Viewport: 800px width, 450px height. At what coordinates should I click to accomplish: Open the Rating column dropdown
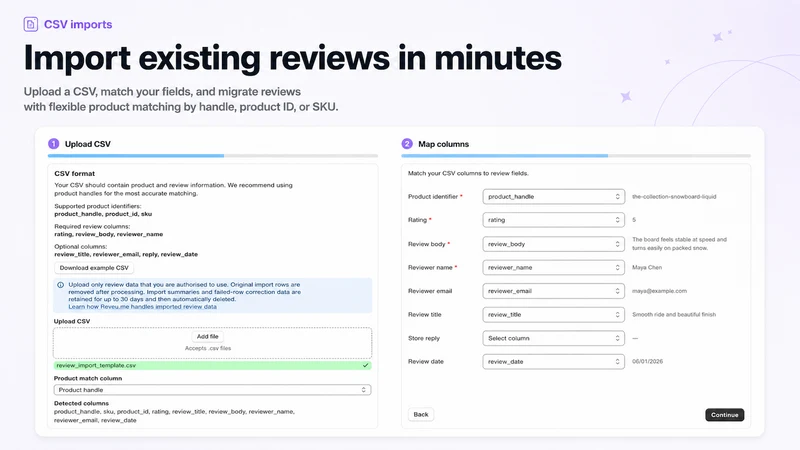coord(554,220)
